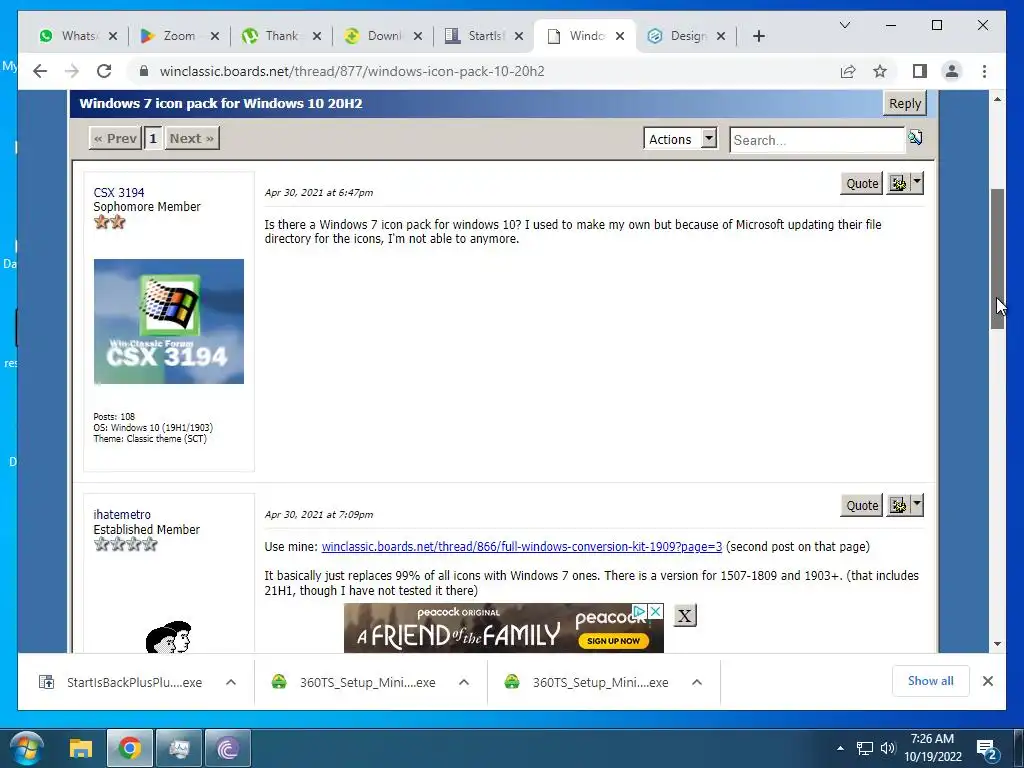Expand options arrow on ihatemetro's post
This screenshot has height=768, width=1024.
917,505
